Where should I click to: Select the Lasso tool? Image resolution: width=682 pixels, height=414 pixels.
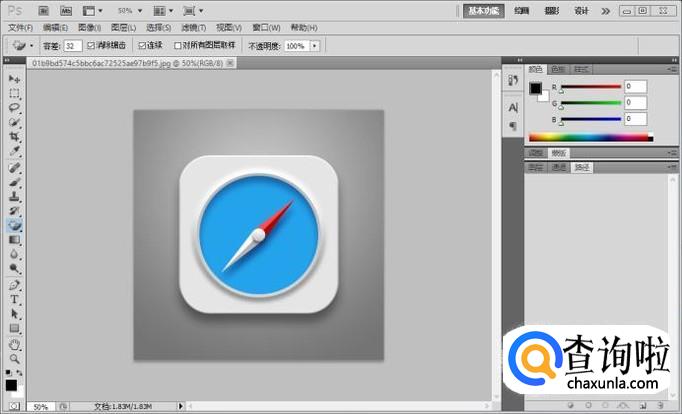point(14,107)
